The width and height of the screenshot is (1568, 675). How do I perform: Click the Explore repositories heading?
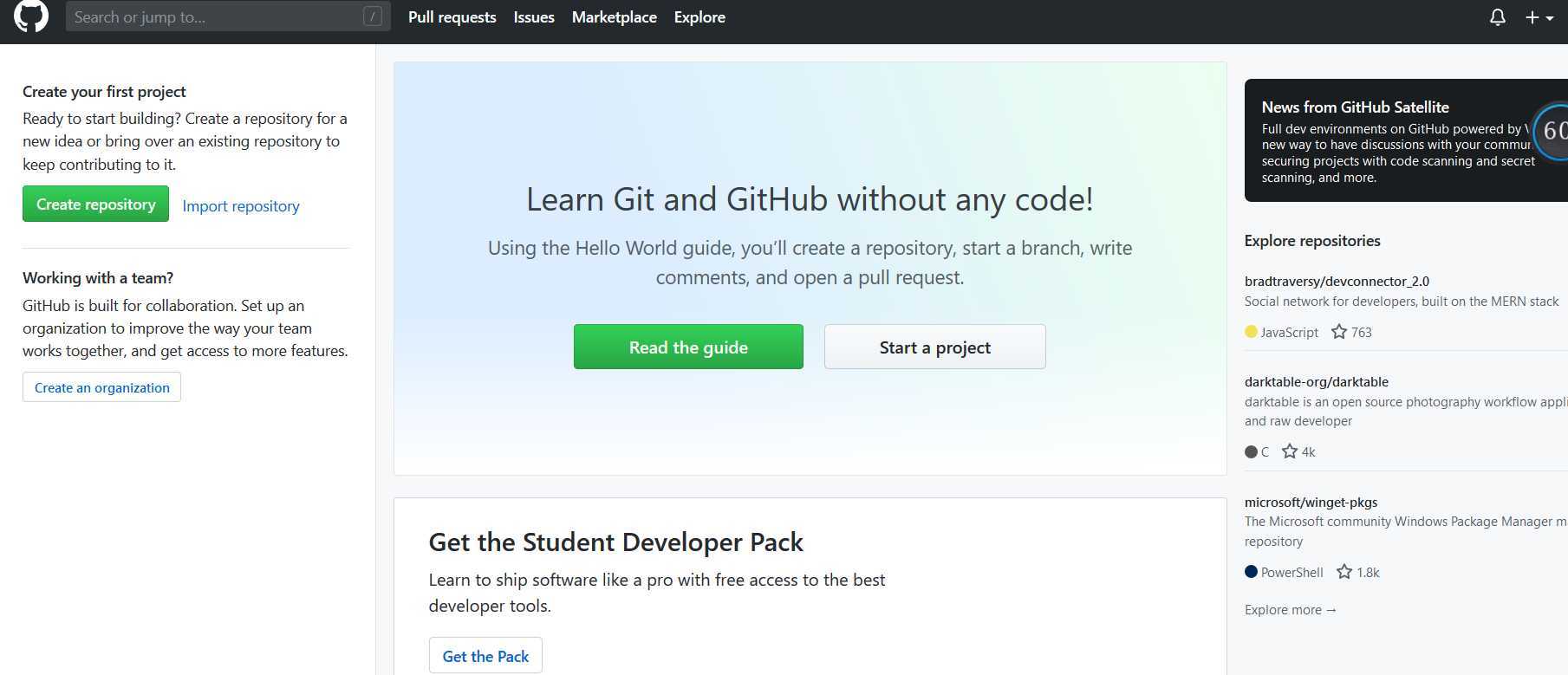point(1312,240)
